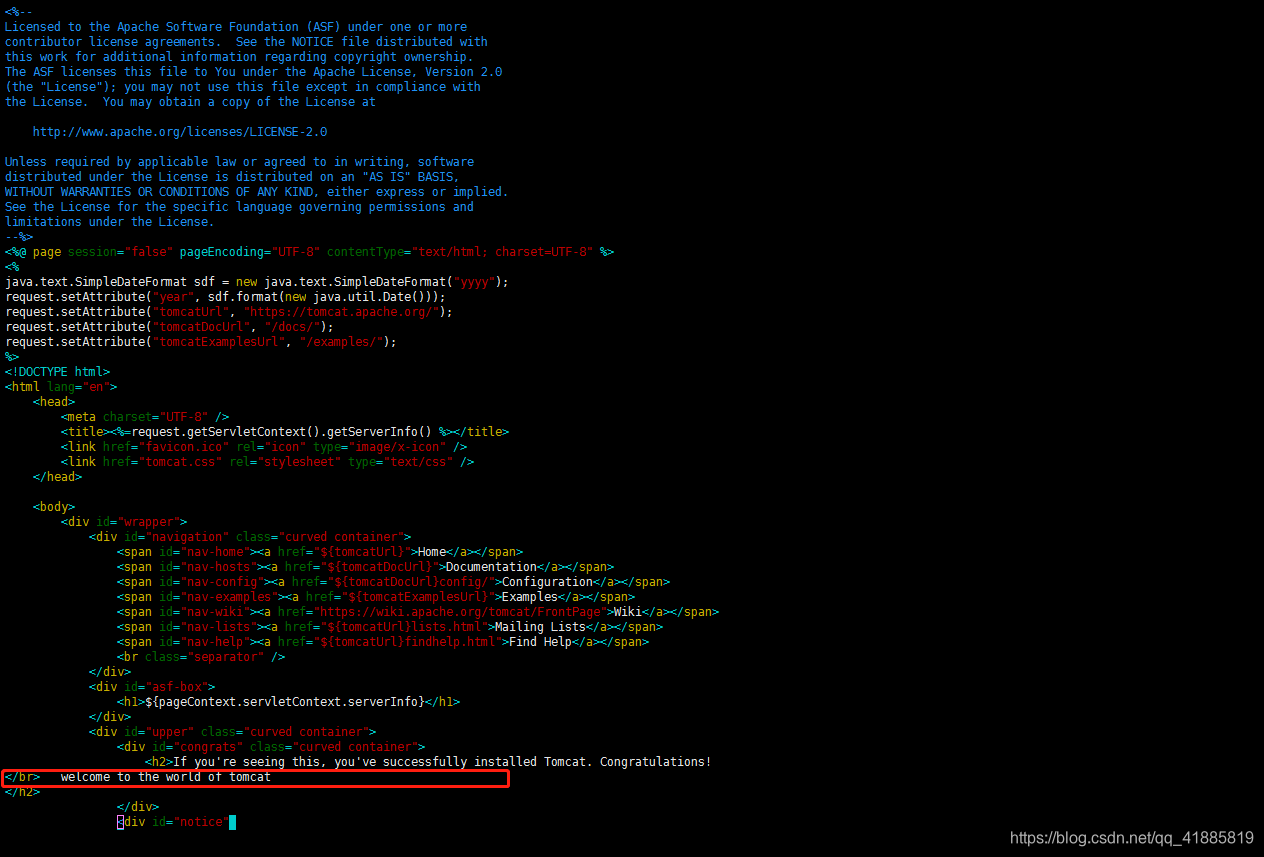
Task: Click the SimpleDateFormat sdf declaration line
Action: point(257,282)
